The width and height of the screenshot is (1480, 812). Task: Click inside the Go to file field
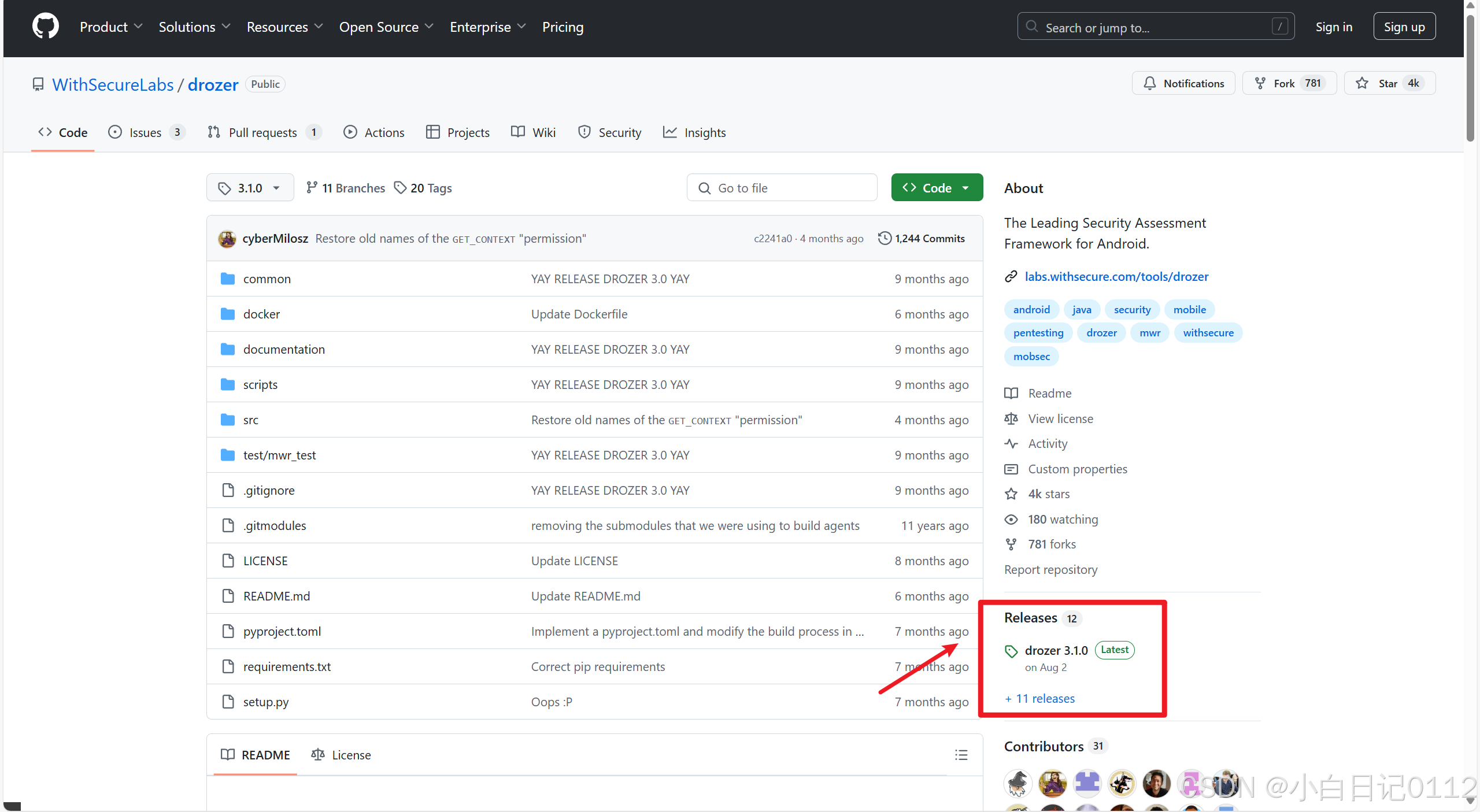pos(782,187)
